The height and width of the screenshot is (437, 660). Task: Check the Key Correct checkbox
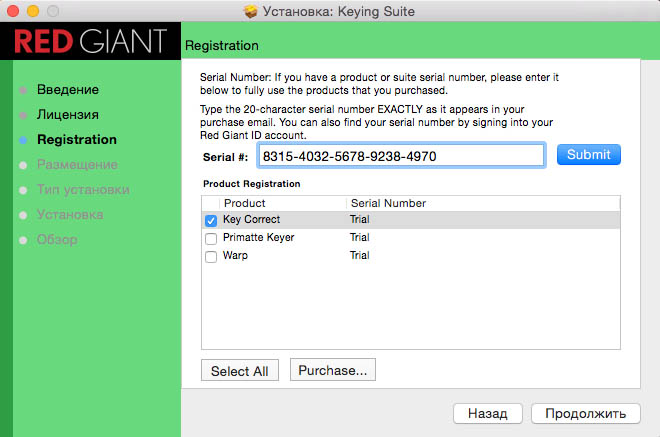point(211,221)
